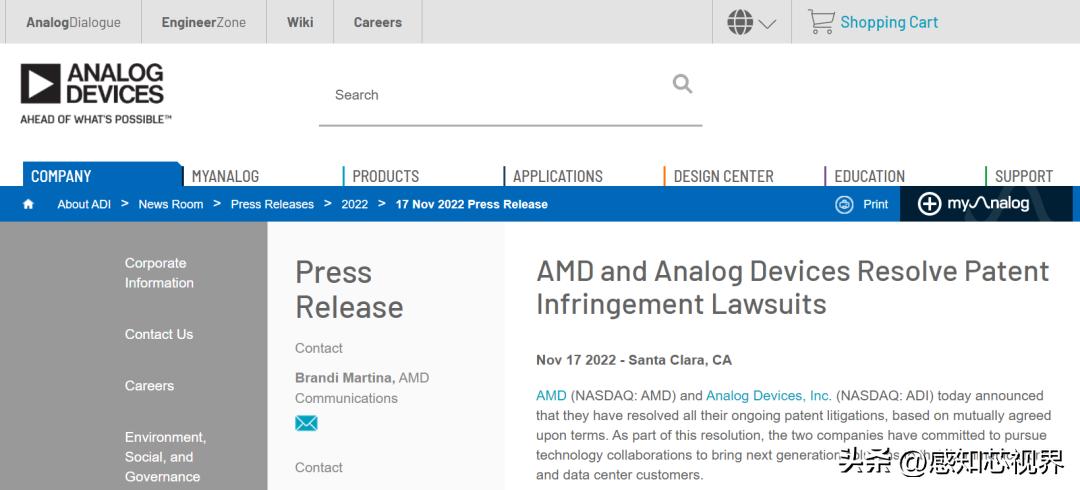Open the PRODUCTS menu
The width and height of the screenshot is (1080, 490).
click(x=385, y=176)
